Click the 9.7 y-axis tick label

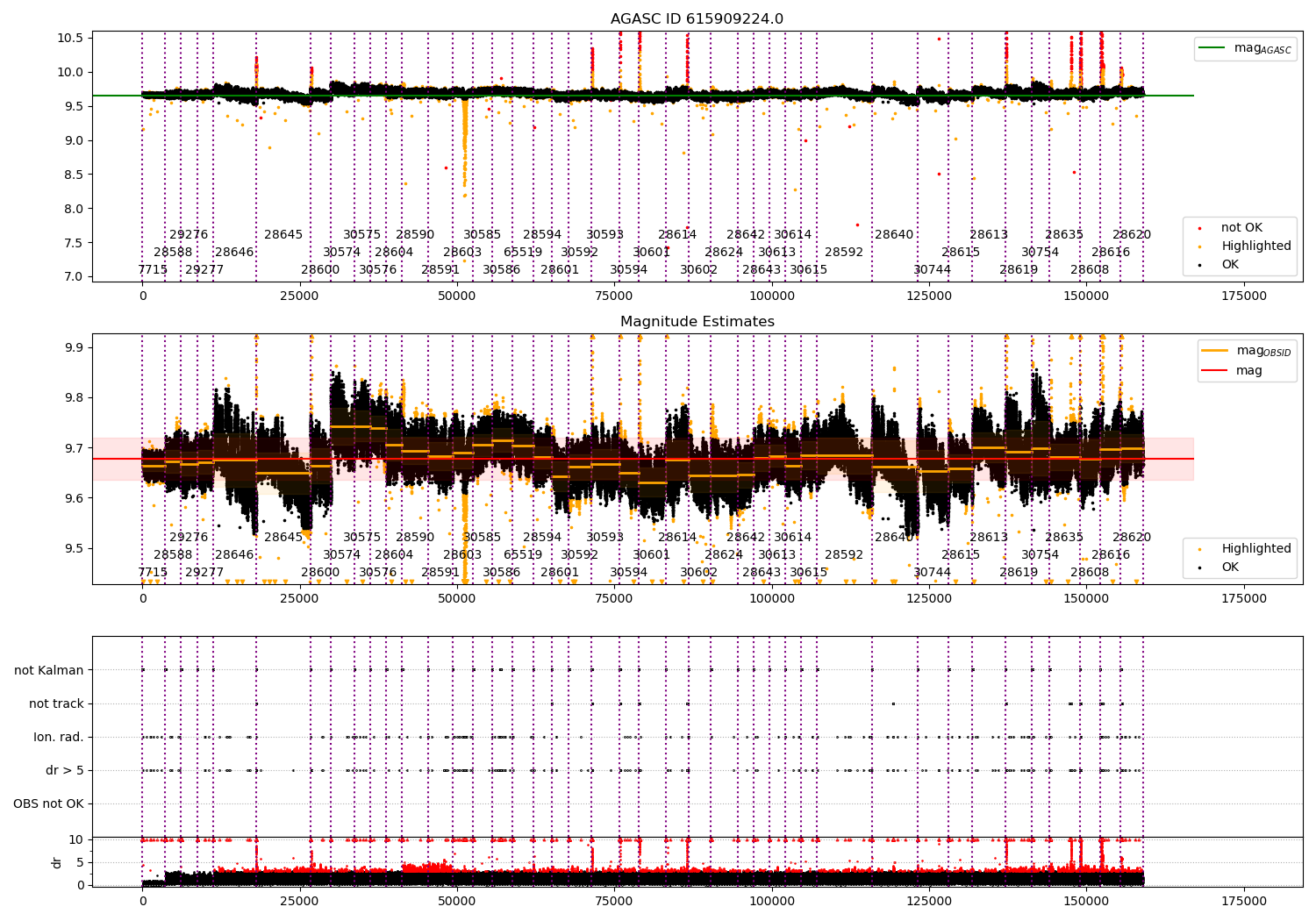tap(73, 448)
